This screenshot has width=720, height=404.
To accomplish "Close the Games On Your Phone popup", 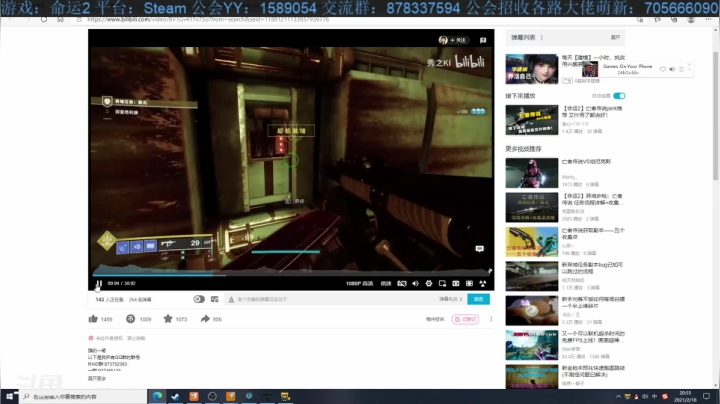I will (x=689, y=64).
